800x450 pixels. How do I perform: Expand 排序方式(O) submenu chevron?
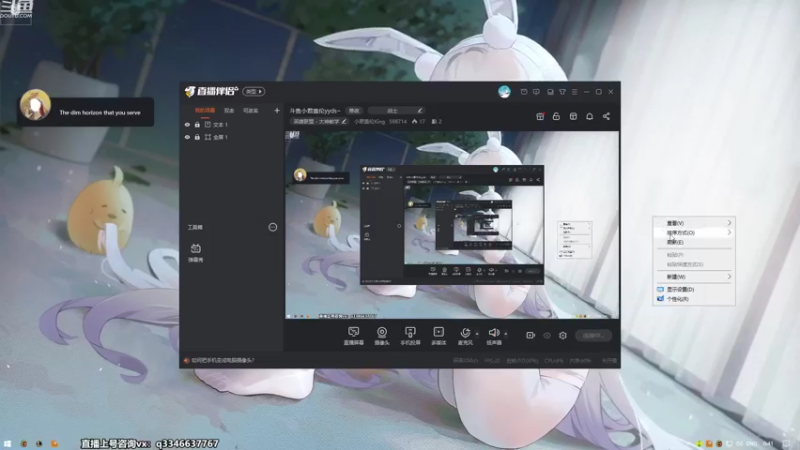click(x=729, y=233)
